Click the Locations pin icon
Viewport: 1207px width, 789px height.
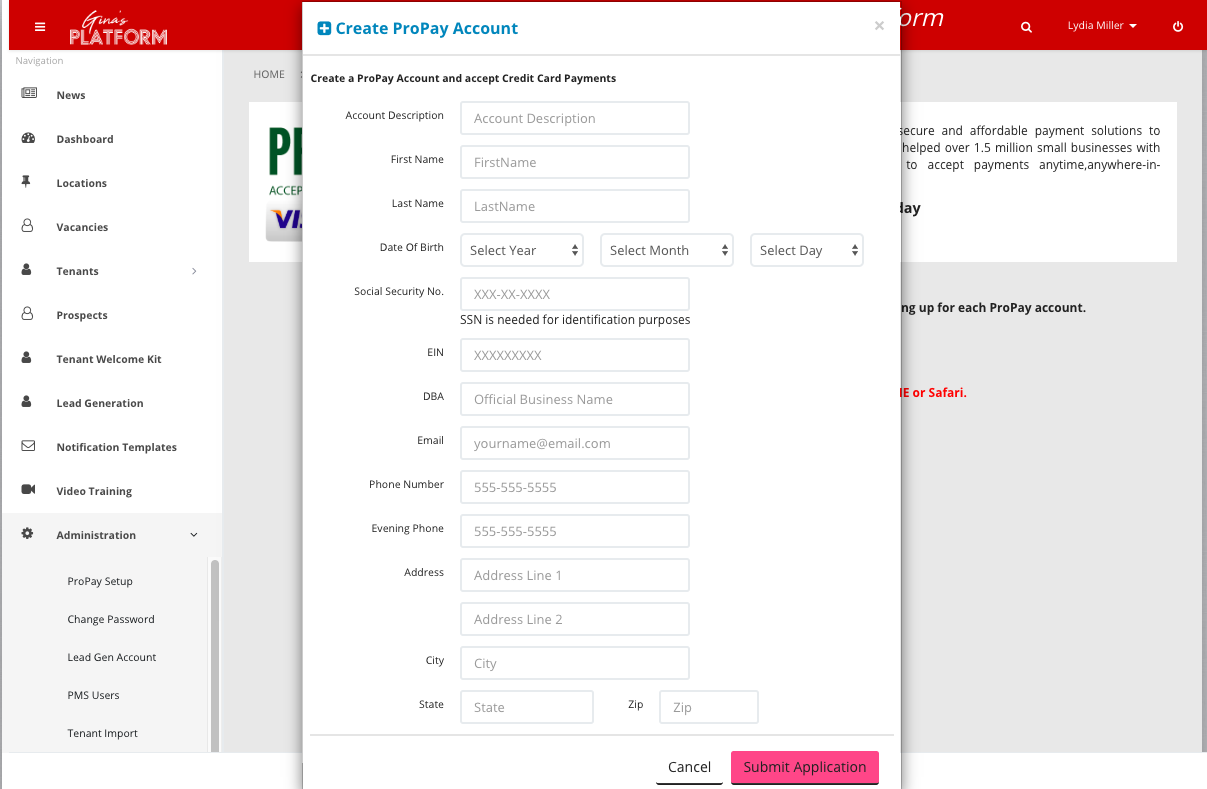(x=27, y=182)
